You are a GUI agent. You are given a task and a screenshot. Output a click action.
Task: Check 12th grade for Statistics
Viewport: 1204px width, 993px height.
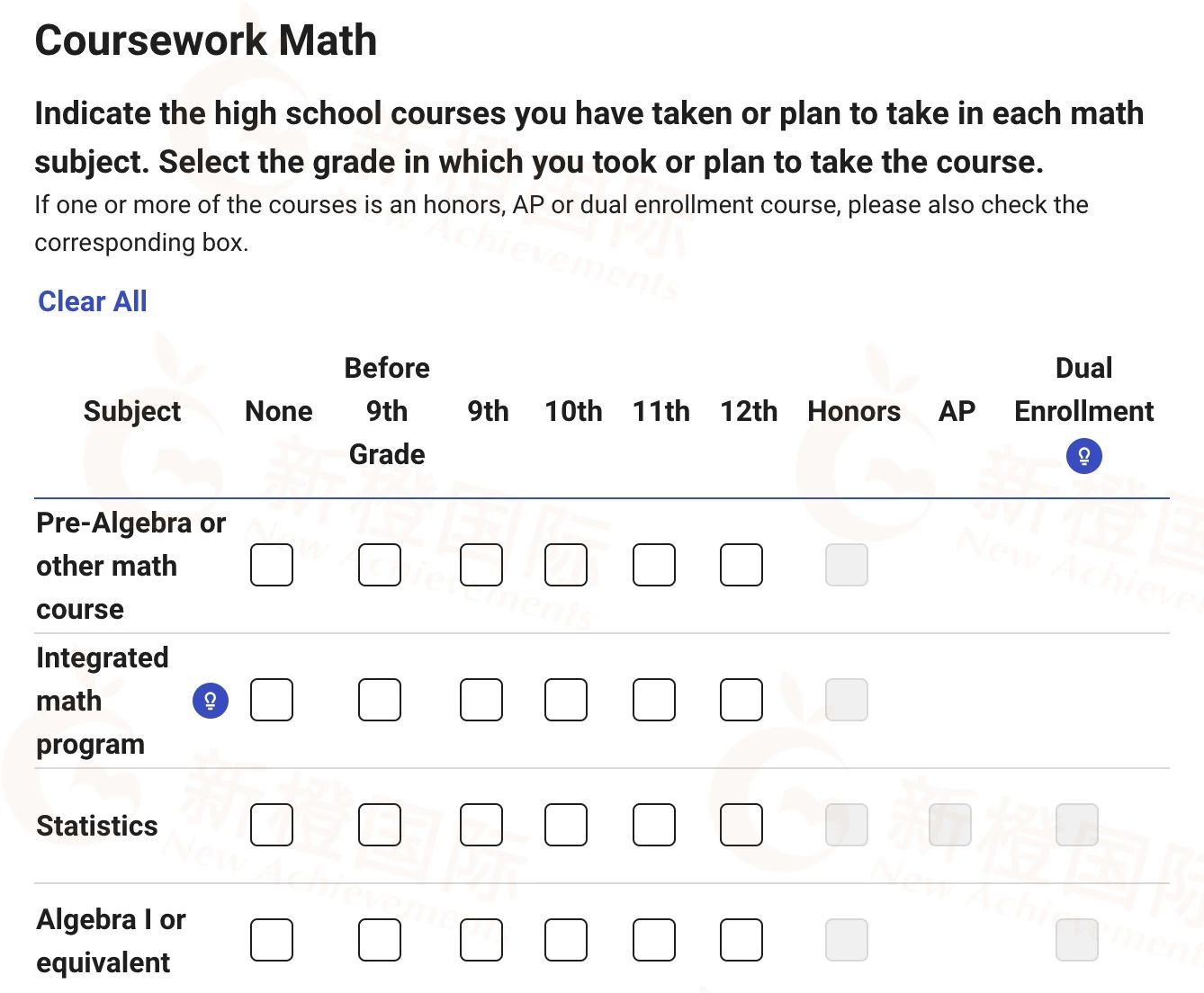[x=741, y=825]
